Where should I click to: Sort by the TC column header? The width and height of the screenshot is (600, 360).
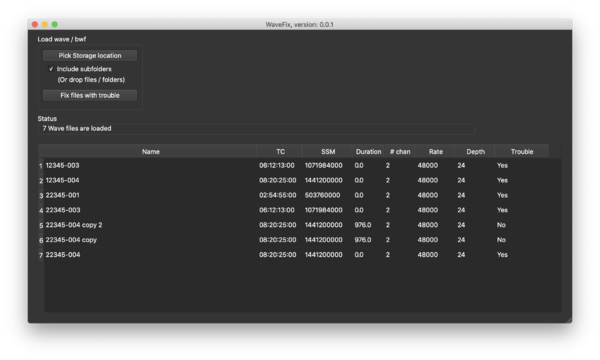click(280, 151)
